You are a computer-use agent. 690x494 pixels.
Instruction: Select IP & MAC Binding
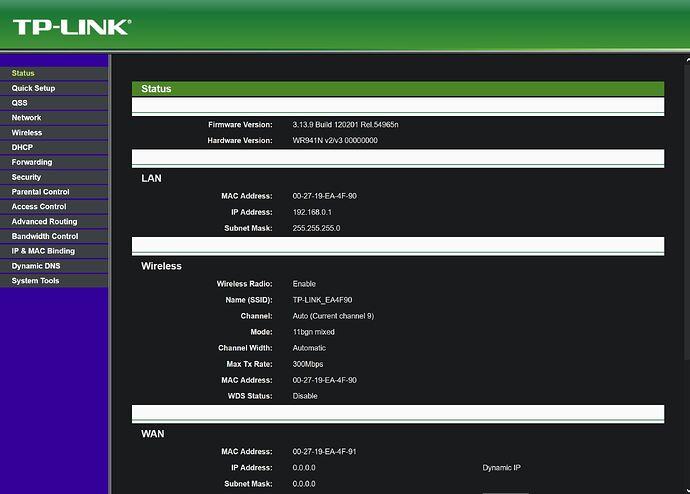(x=54, y=251)
